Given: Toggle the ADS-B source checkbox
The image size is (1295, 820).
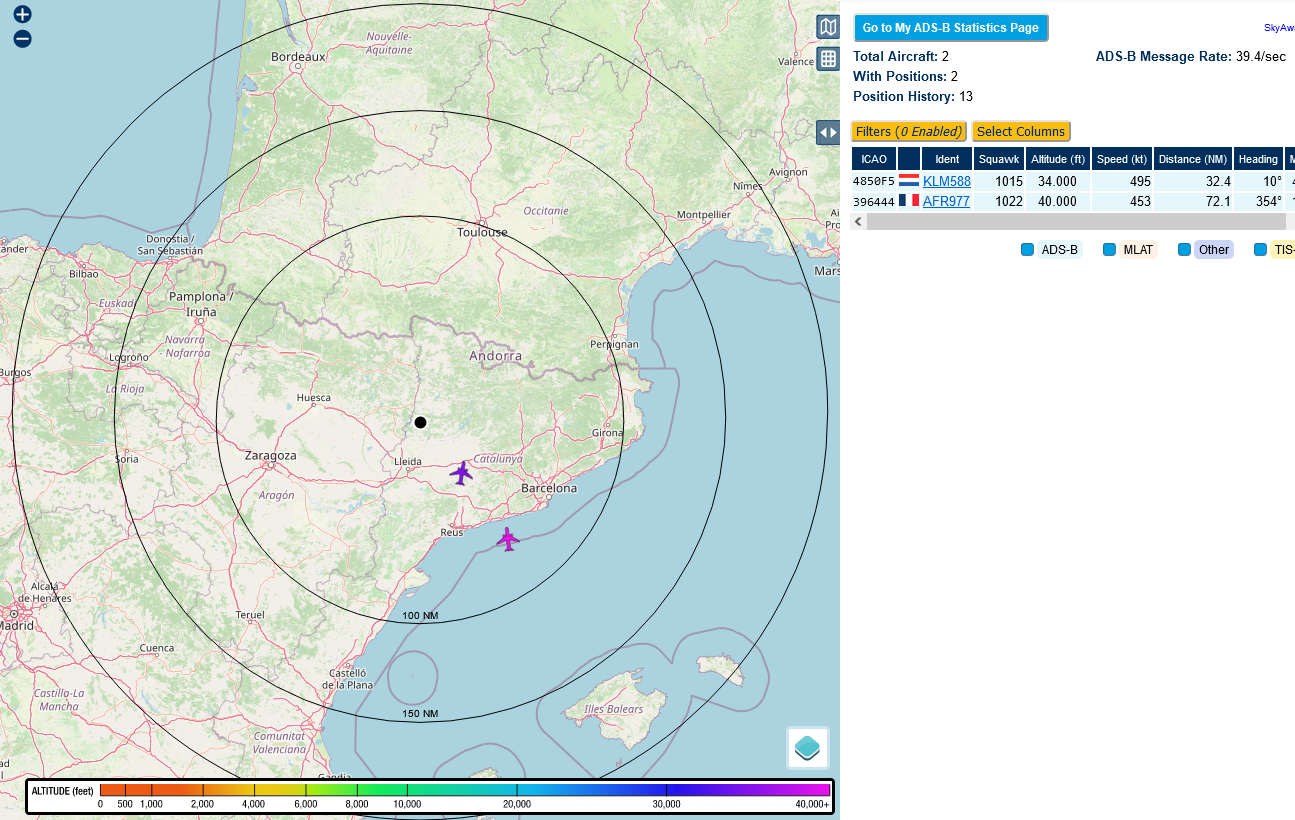Looking at the screenshot, I should [x=1027, y=250].
